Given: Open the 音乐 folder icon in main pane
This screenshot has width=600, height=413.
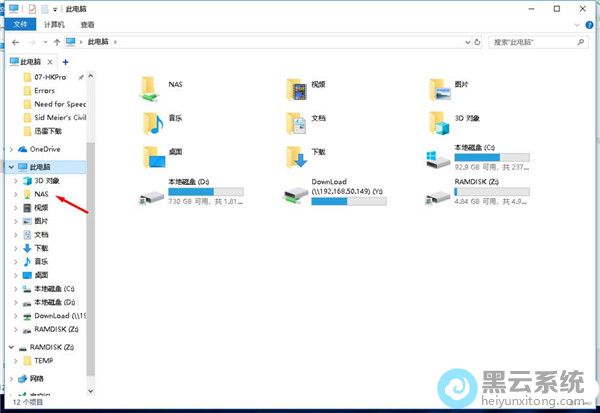Looking at the screenshot, I should tap(153, 123).
